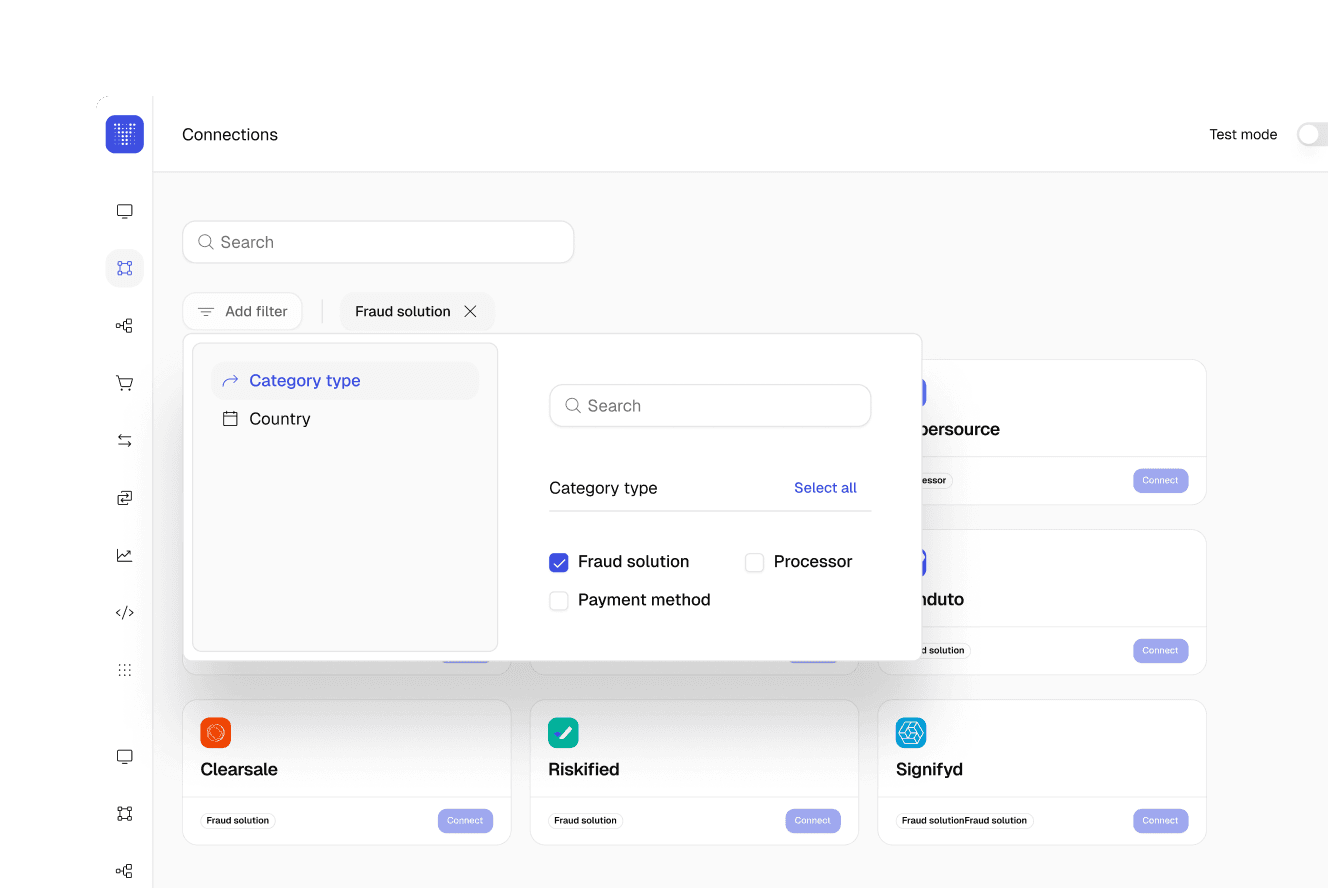Click Connect on the Konduto card

(x=1161, y=650)
